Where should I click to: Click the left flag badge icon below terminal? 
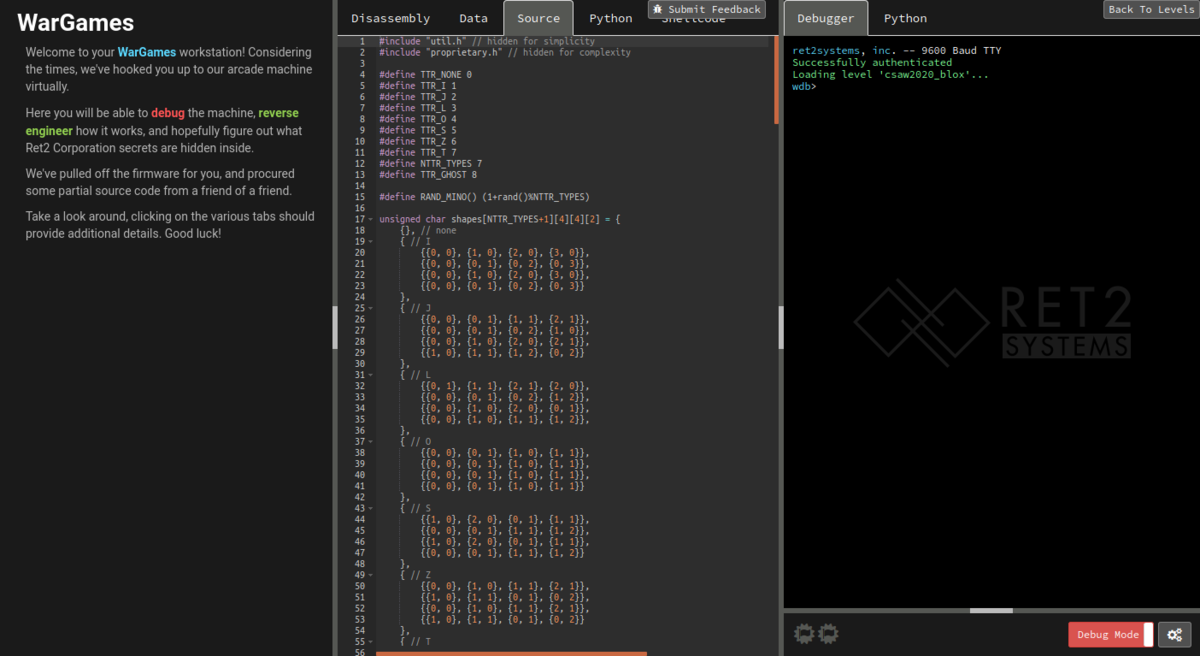(x=804, y=633)
